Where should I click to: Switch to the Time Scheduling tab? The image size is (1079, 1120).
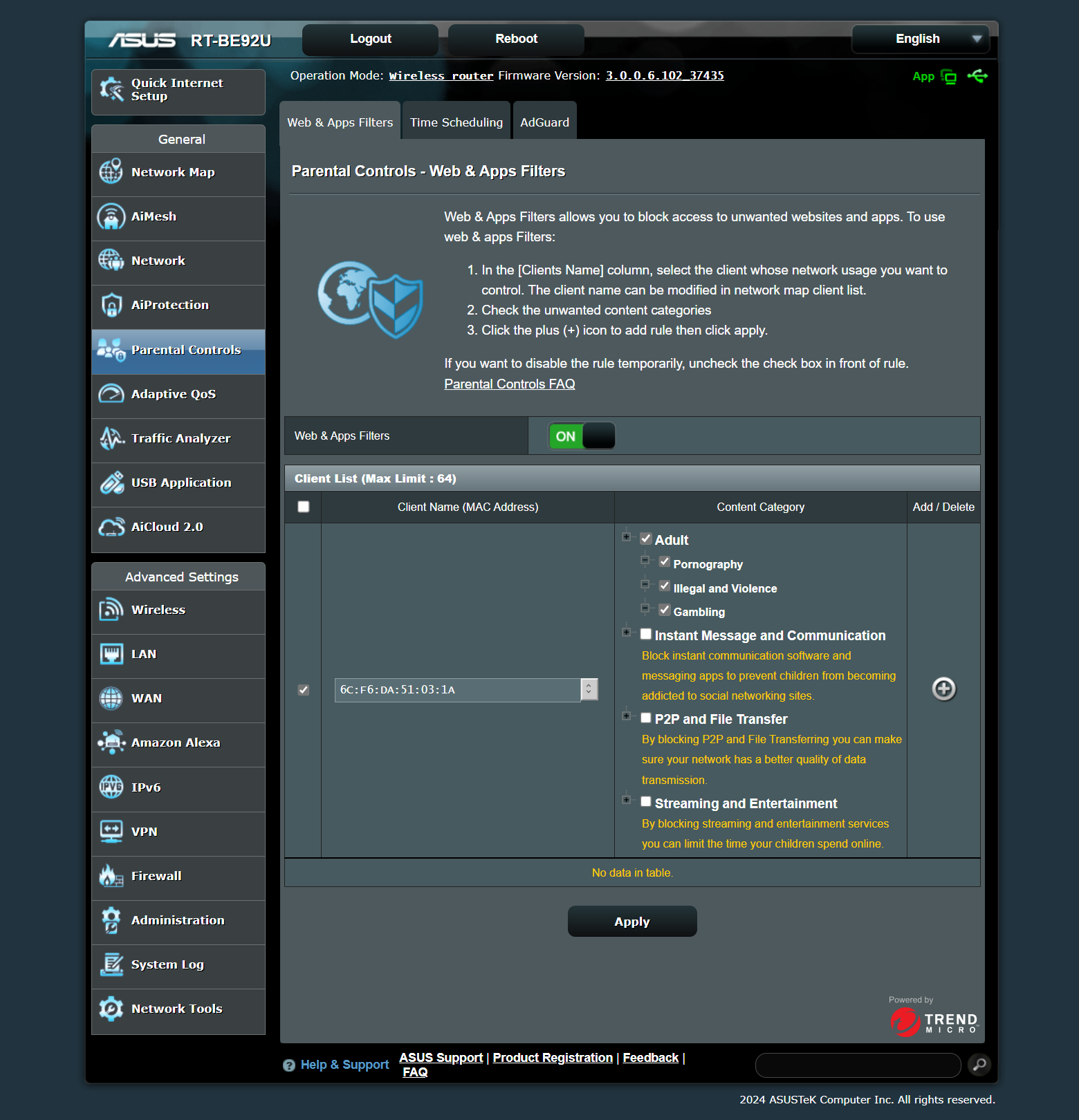[x=456, y=121]
